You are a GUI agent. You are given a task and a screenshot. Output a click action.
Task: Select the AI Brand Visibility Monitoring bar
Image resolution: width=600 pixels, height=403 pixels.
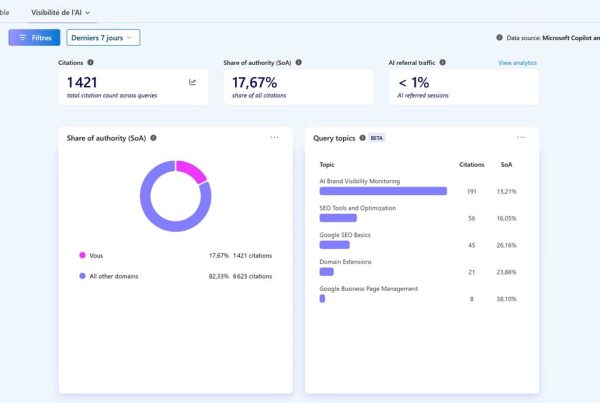point(383,191)
